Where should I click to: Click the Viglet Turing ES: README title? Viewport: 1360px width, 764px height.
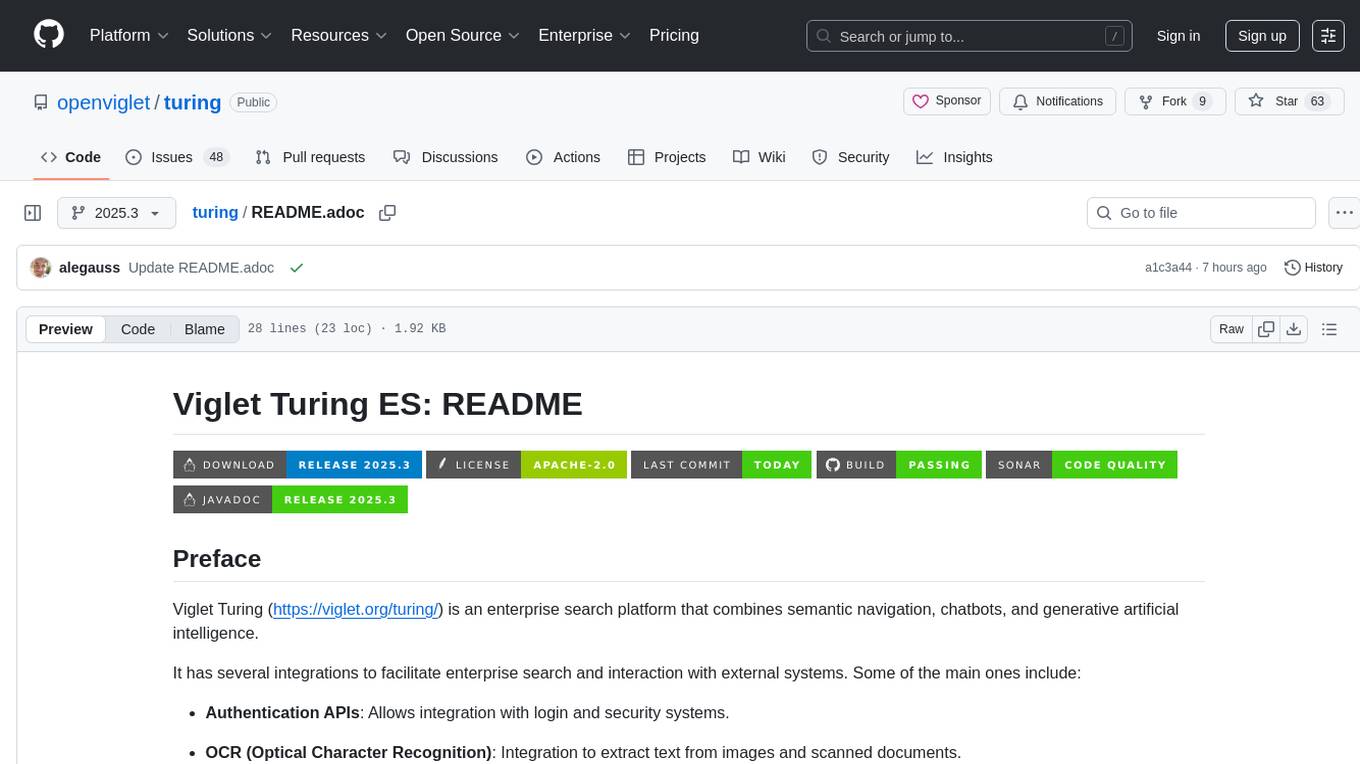coord(378,404)
